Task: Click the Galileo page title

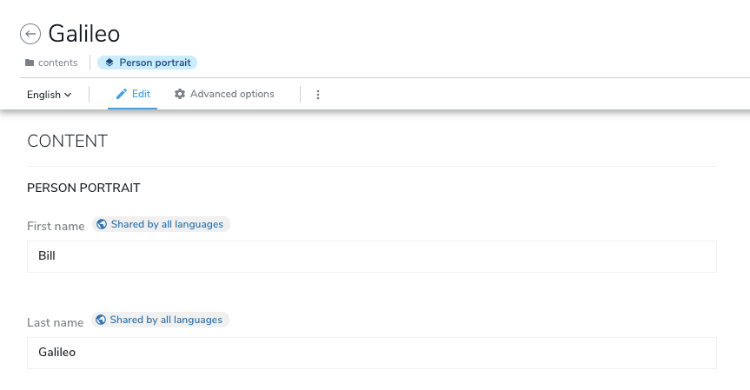Action: 84,34
